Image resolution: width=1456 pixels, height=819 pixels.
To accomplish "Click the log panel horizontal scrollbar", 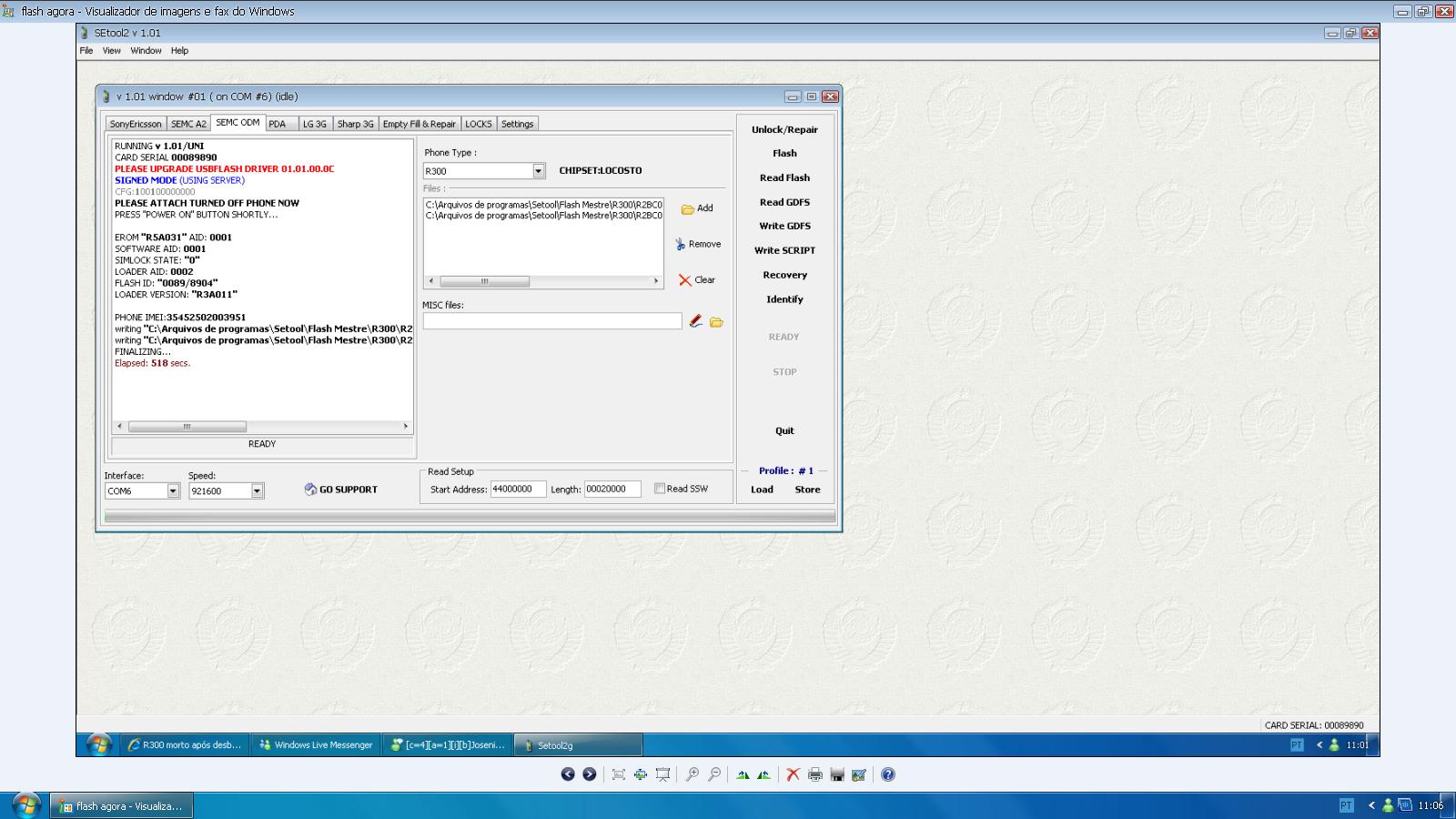I will (x=262, y=426).
